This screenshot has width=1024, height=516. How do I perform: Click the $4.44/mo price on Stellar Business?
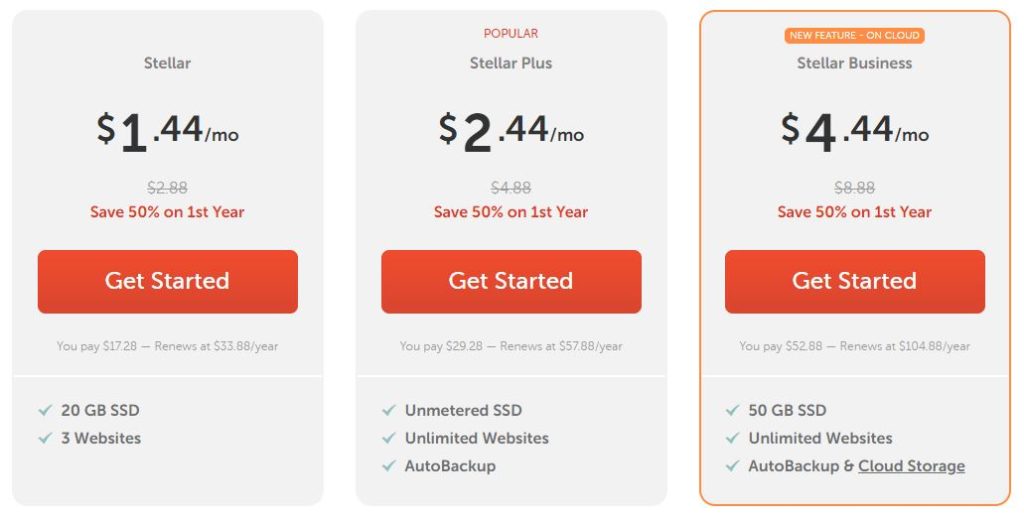click(855, 131)
